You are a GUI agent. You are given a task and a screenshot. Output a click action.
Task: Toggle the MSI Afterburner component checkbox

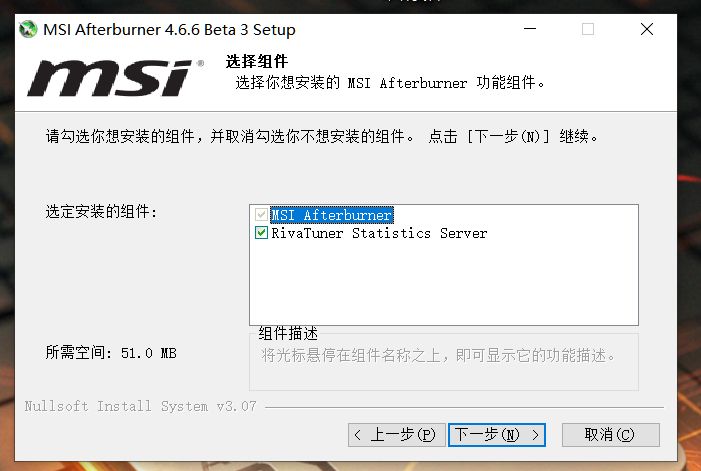point(262,215)
